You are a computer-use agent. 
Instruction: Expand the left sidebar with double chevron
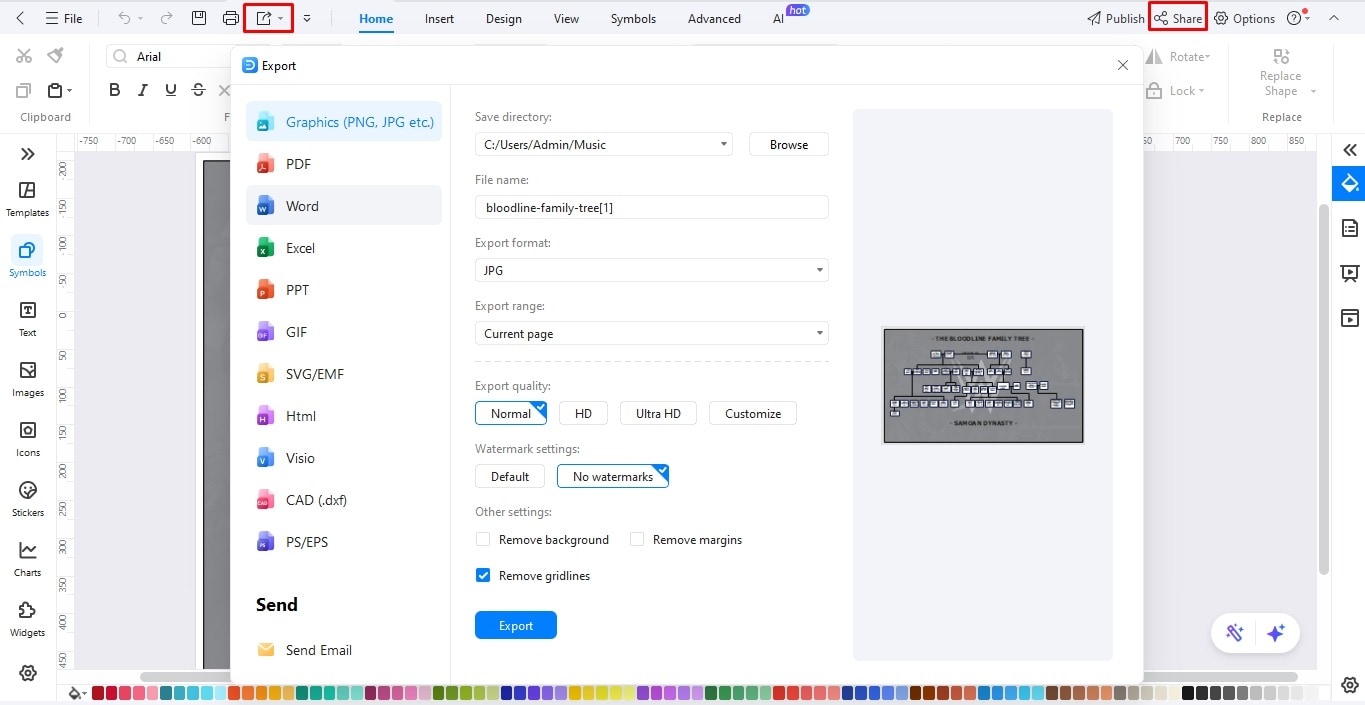coord(27,154)
